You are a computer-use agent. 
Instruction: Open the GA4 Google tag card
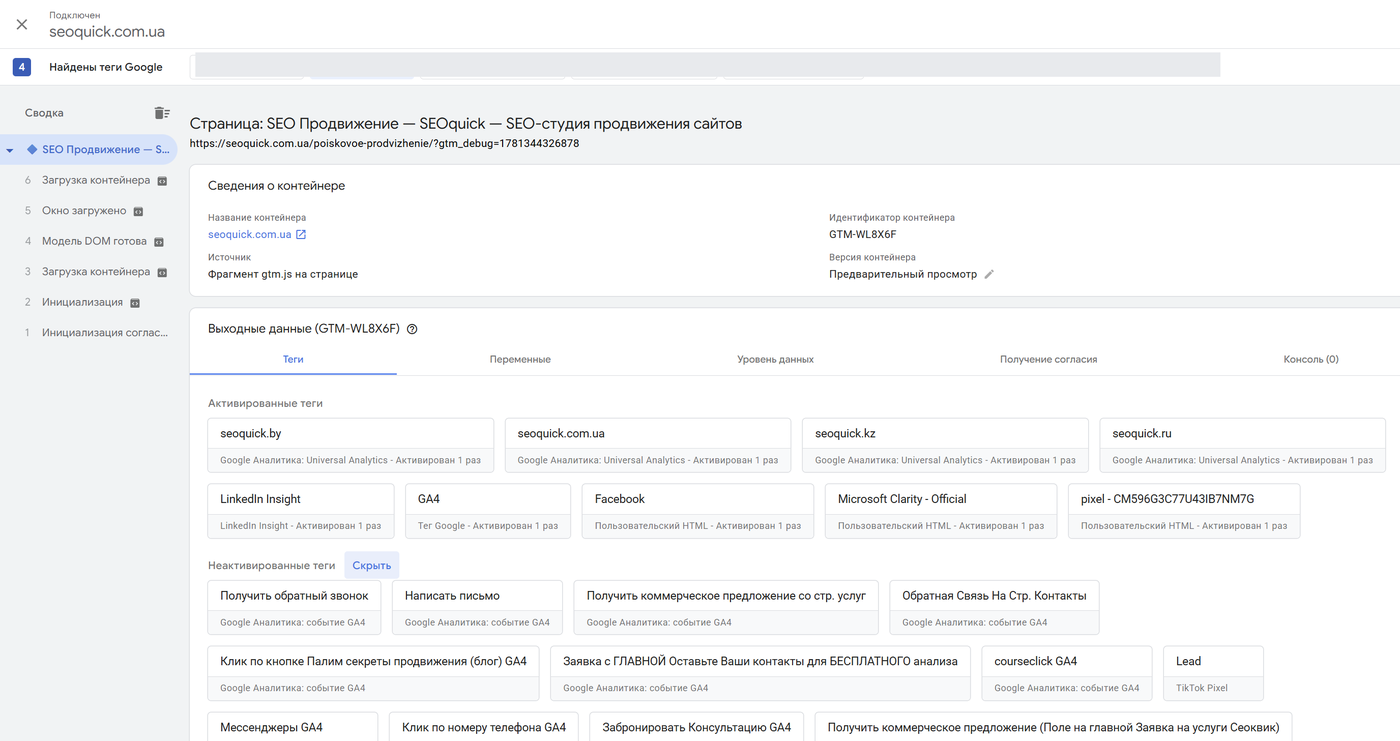[x=488, y=511]
